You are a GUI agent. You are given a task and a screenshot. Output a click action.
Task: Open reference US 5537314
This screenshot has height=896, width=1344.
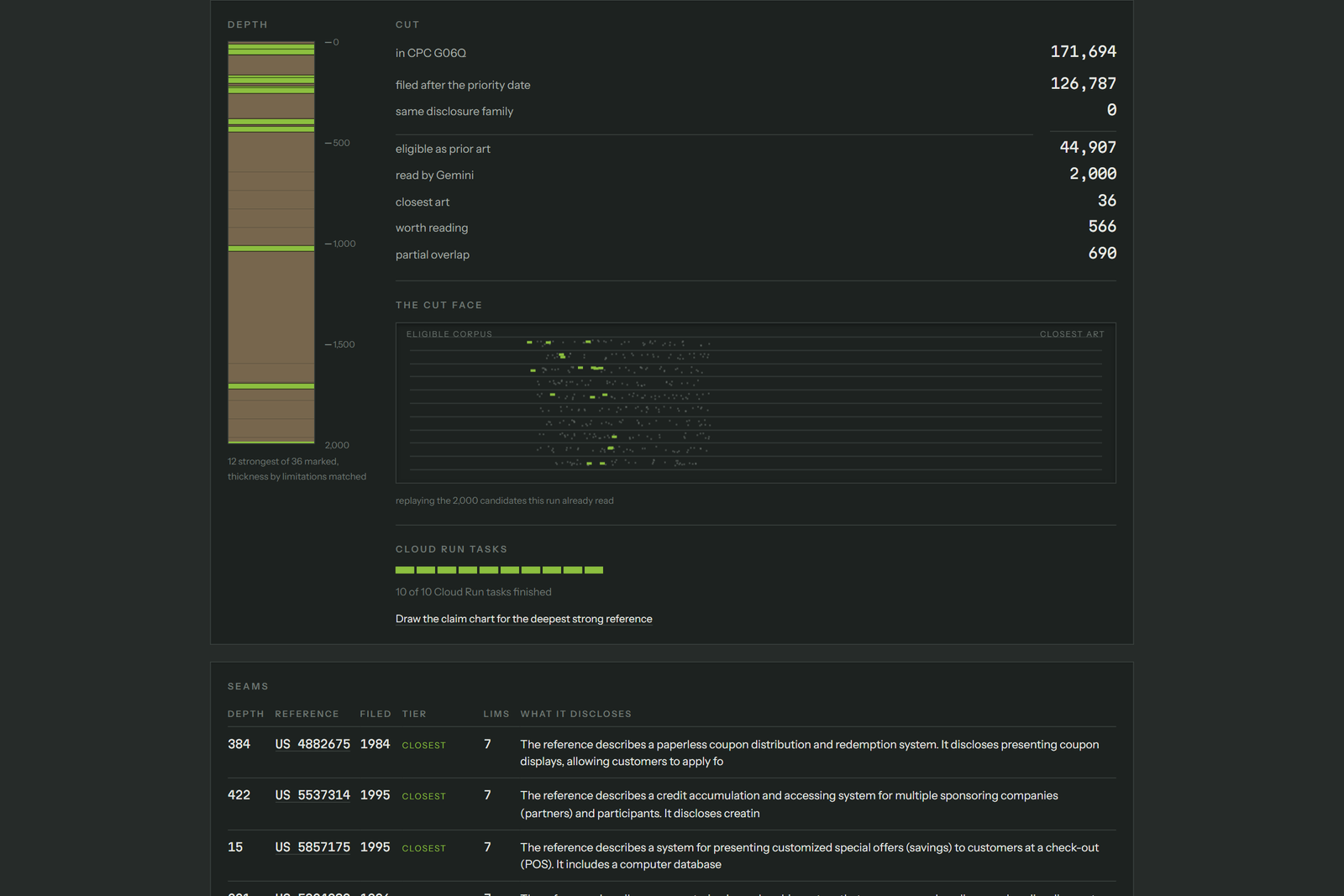pos(312,795)
